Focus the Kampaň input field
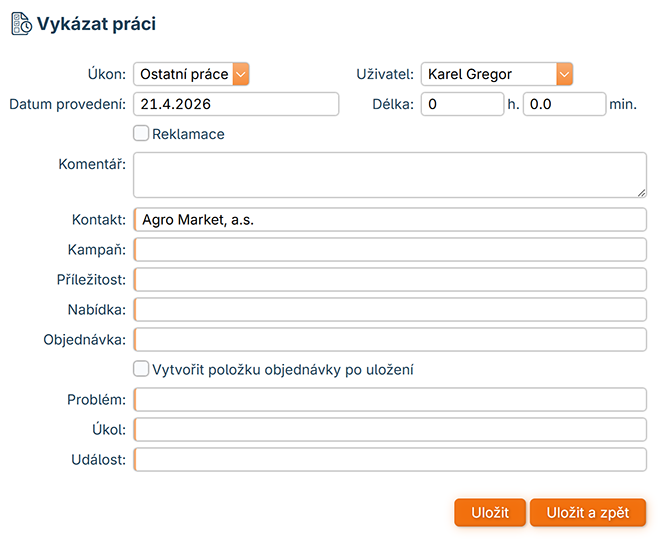 (390, 250)
